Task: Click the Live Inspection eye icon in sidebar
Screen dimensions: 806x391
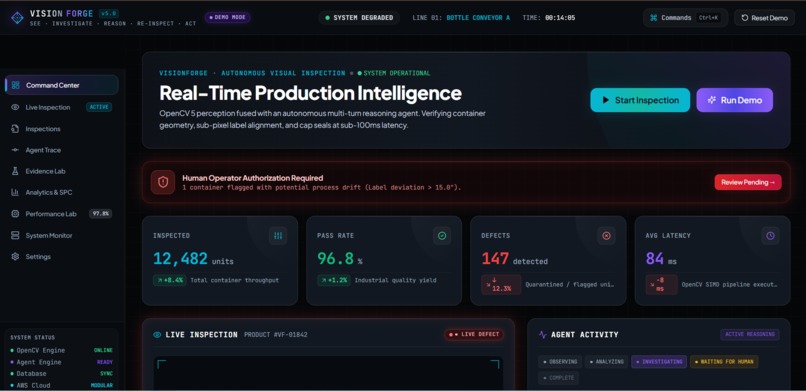Action: click(15, 107)
